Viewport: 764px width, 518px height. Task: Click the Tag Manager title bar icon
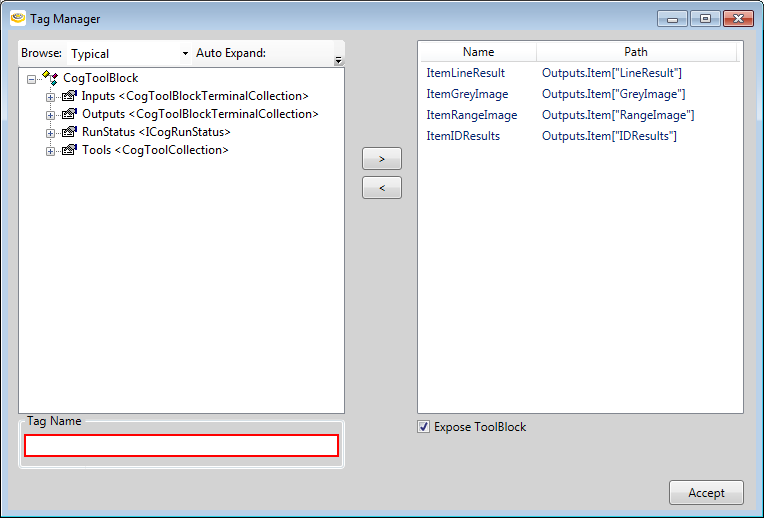pyautogui.click(x=18, y=18)
